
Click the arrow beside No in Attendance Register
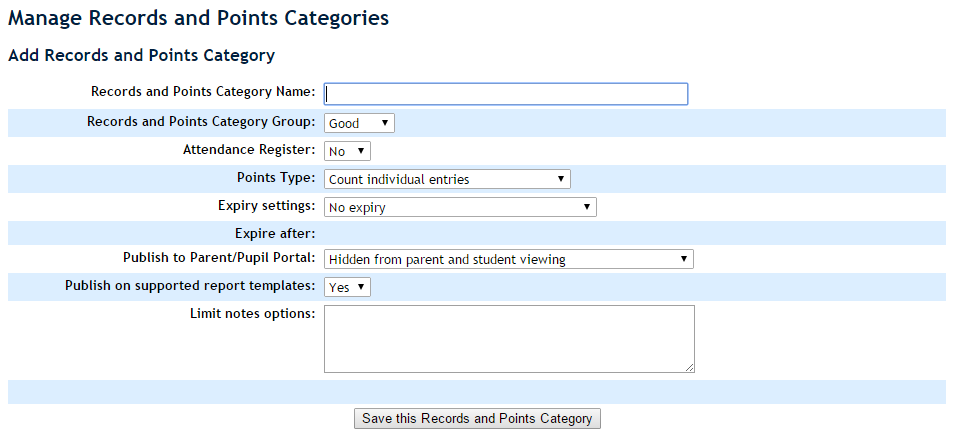tap(362, 151)
